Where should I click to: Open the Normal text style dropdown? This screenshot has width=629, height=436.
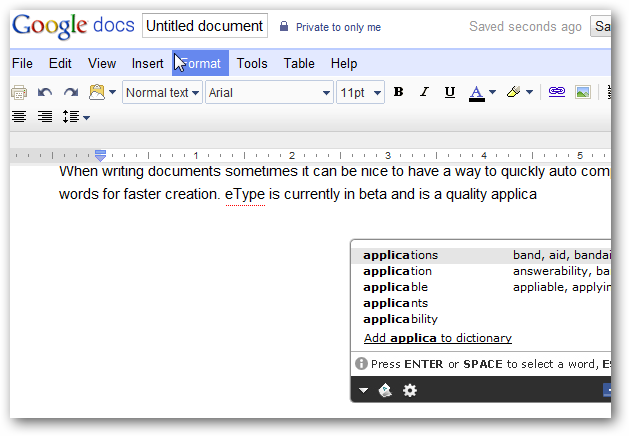pyautogui.click(x=162, y=93)
